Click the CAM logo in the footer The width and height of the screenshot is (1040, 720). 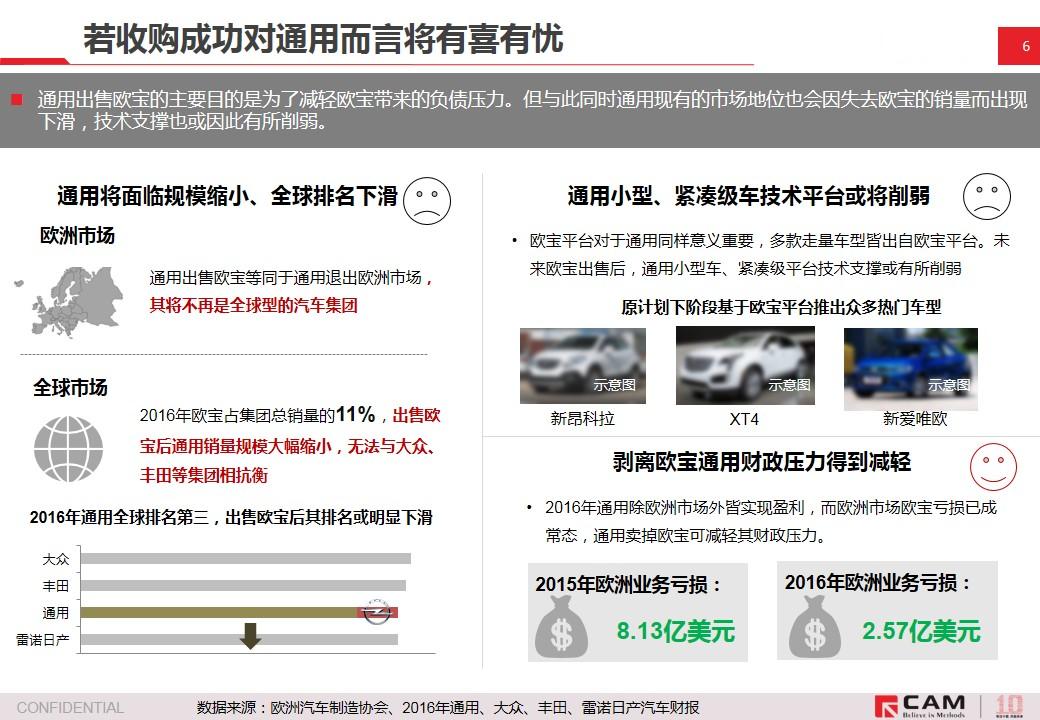tap(921, 706)
